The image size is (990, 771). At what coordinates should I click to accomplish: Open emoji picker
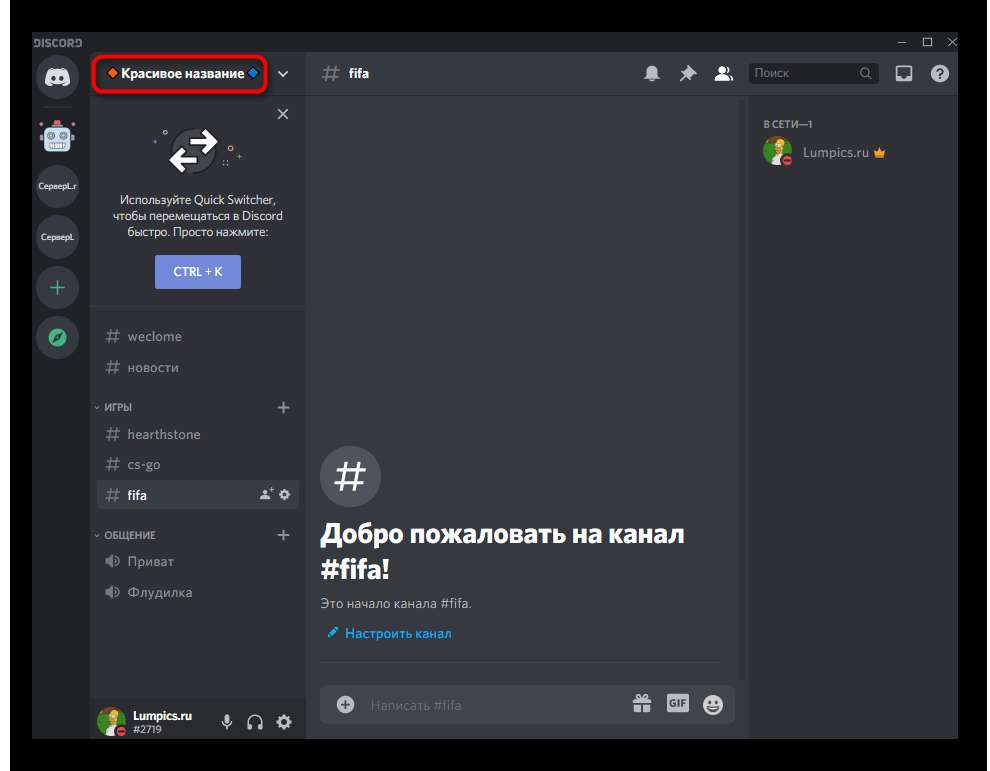[x=713, y=704]
